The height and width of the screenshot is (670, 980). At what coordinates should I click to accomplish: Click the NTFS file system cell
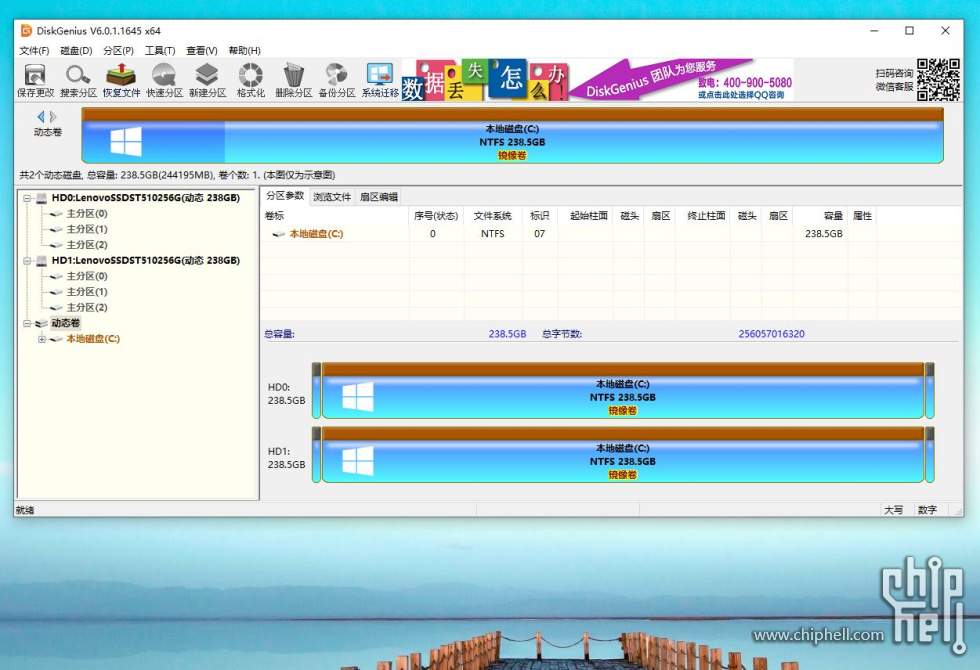pos(492,234)
